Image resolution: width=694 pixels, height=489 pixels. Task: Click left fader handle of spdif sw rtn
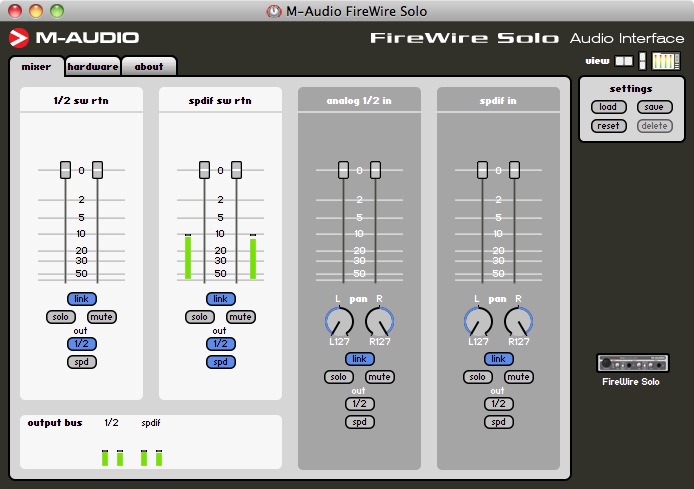204,170
